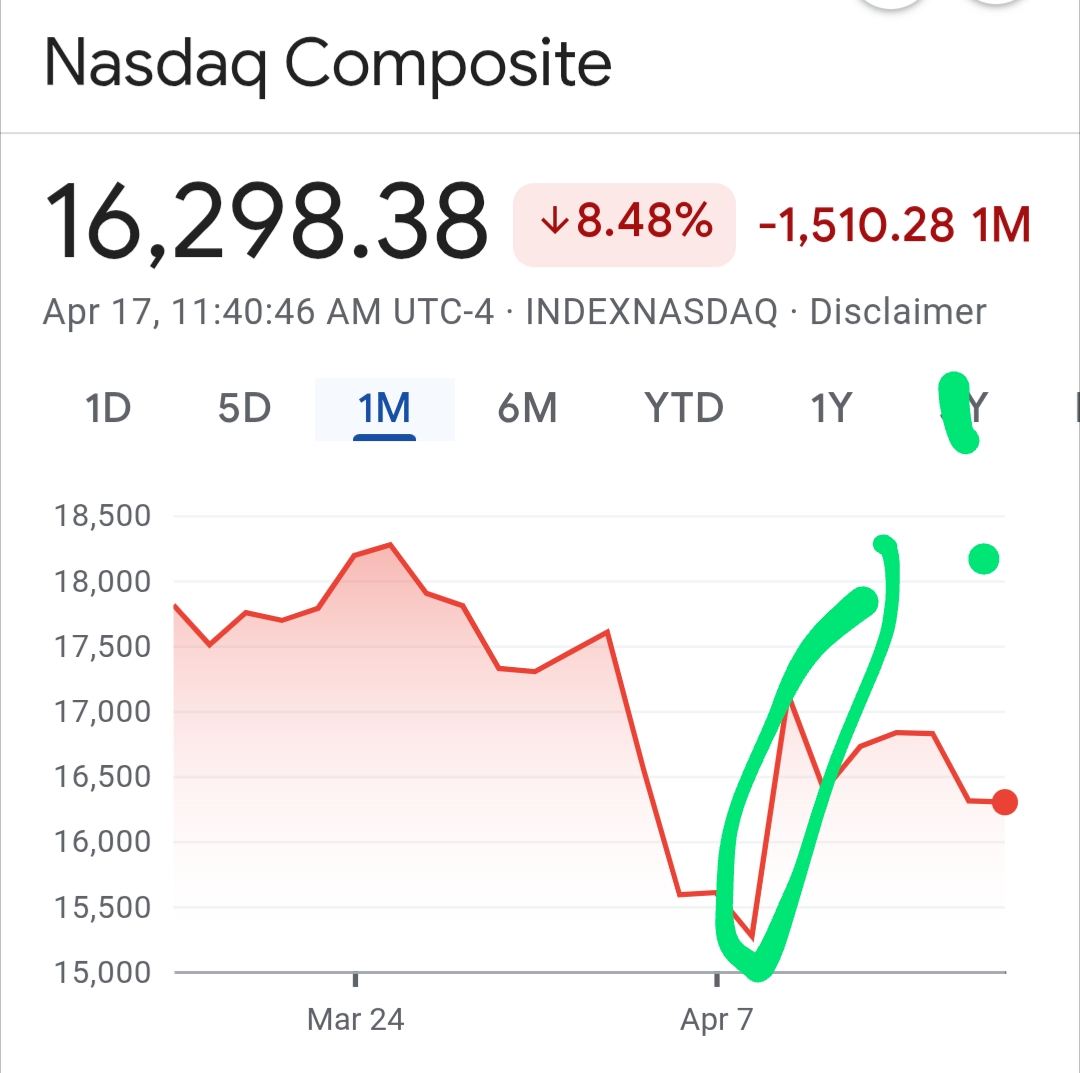This screenshot has width=1080, height=1073.
Task: Select the 1Y time range
Action: [x=831, y=408]
